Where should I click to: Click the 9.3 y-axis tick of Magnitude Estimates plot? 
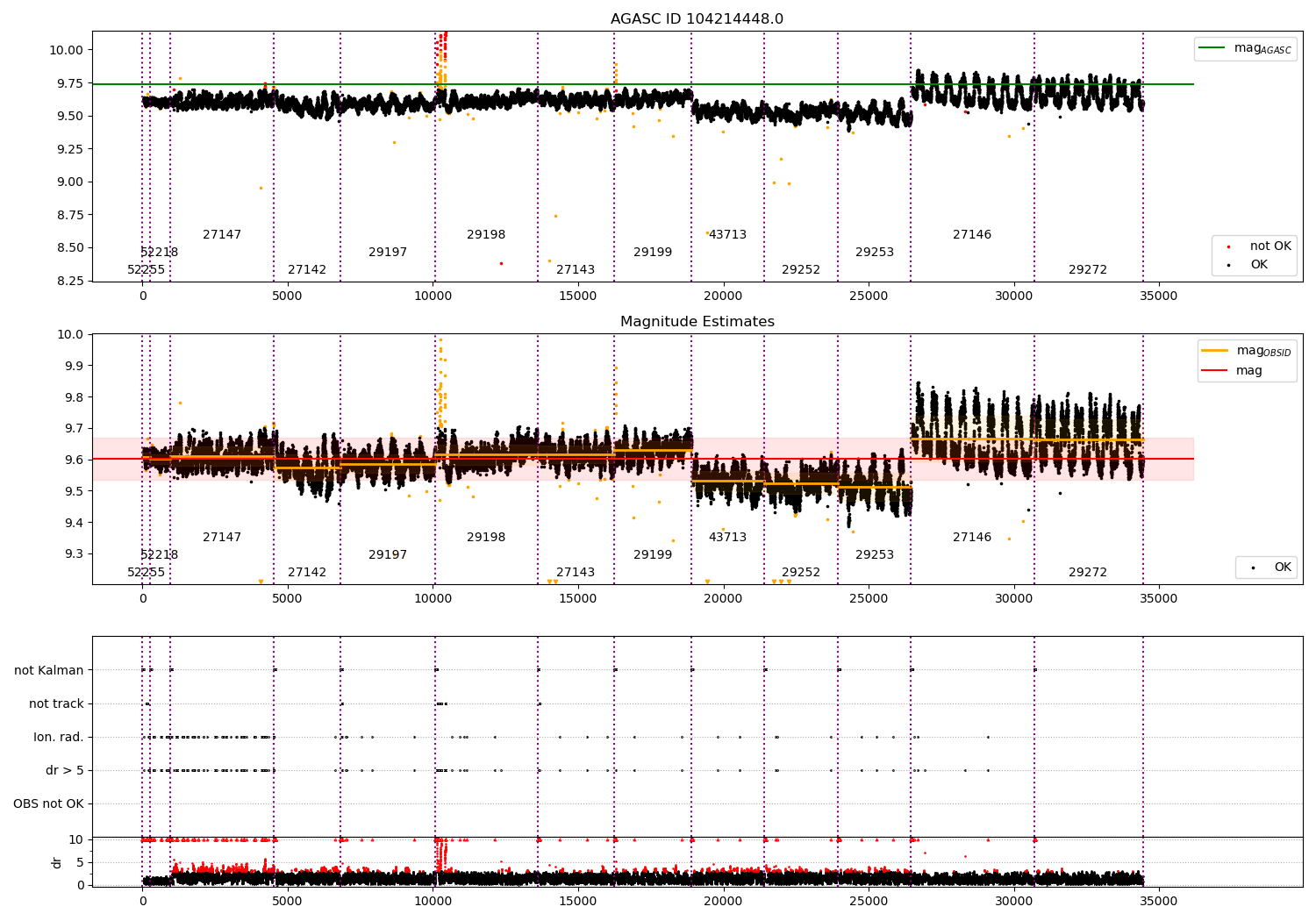(x=74, y=554)
